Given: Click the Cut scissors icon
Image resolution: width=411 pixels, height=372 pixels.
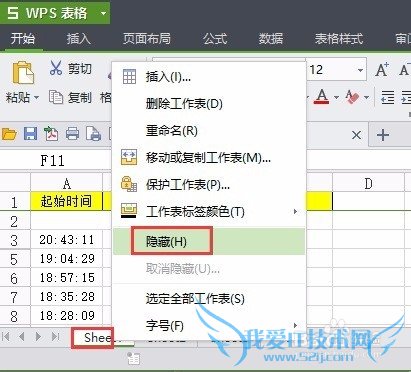Looking at the screenshot, I should [56, 68].
